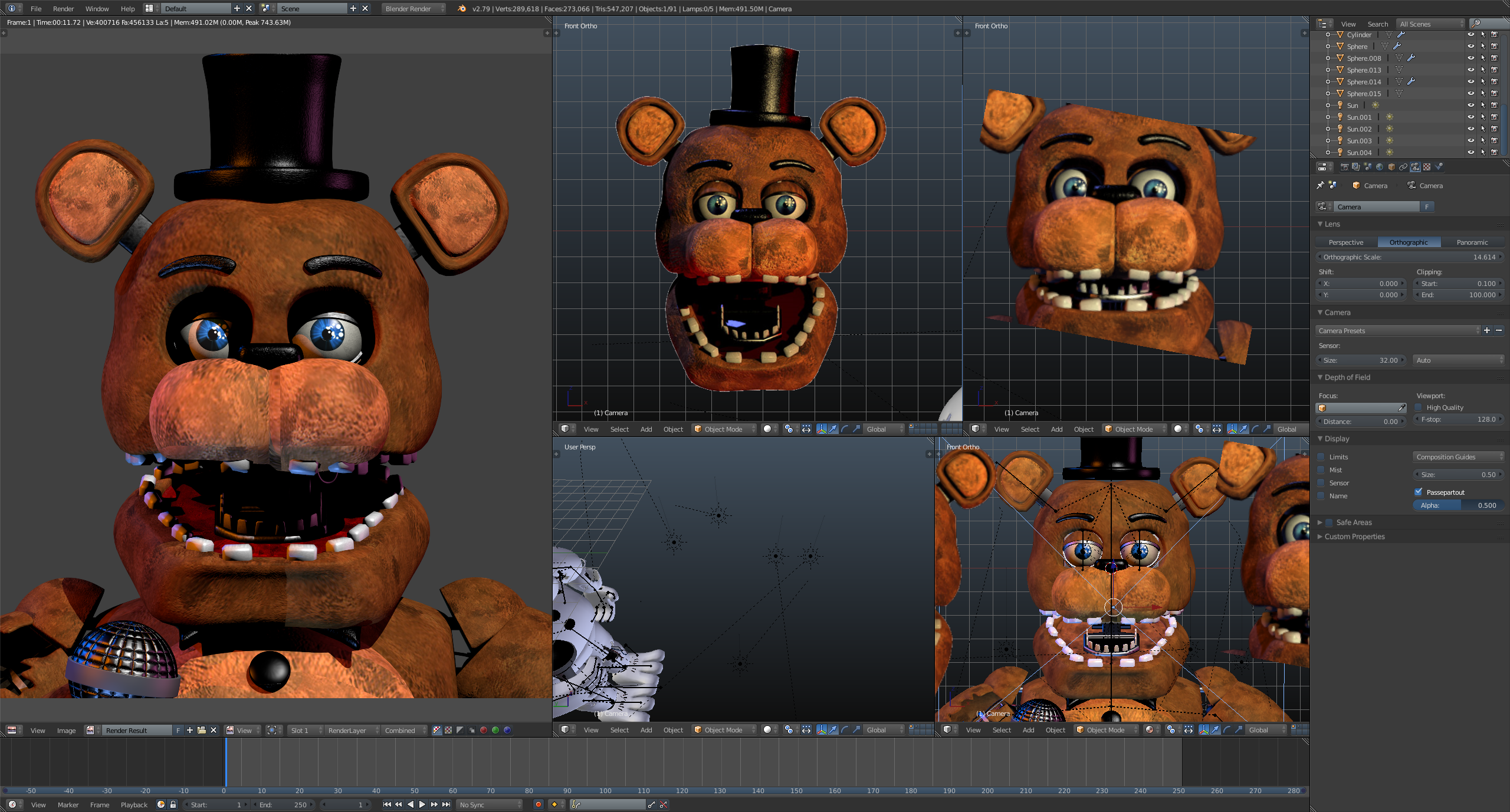Collapse the Display panel
1510x812 pixels.
[x=1321, y=438]
